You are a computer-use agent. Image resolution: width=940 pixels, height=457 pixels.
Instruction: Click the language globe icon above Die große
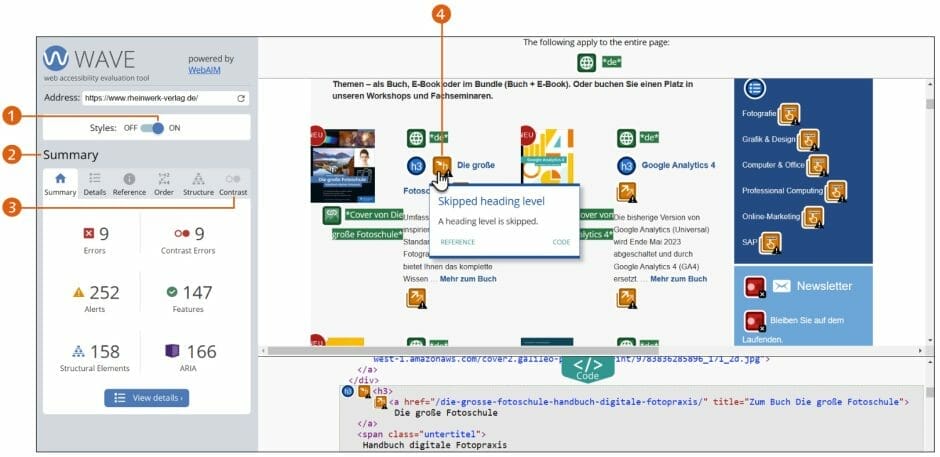416,138
